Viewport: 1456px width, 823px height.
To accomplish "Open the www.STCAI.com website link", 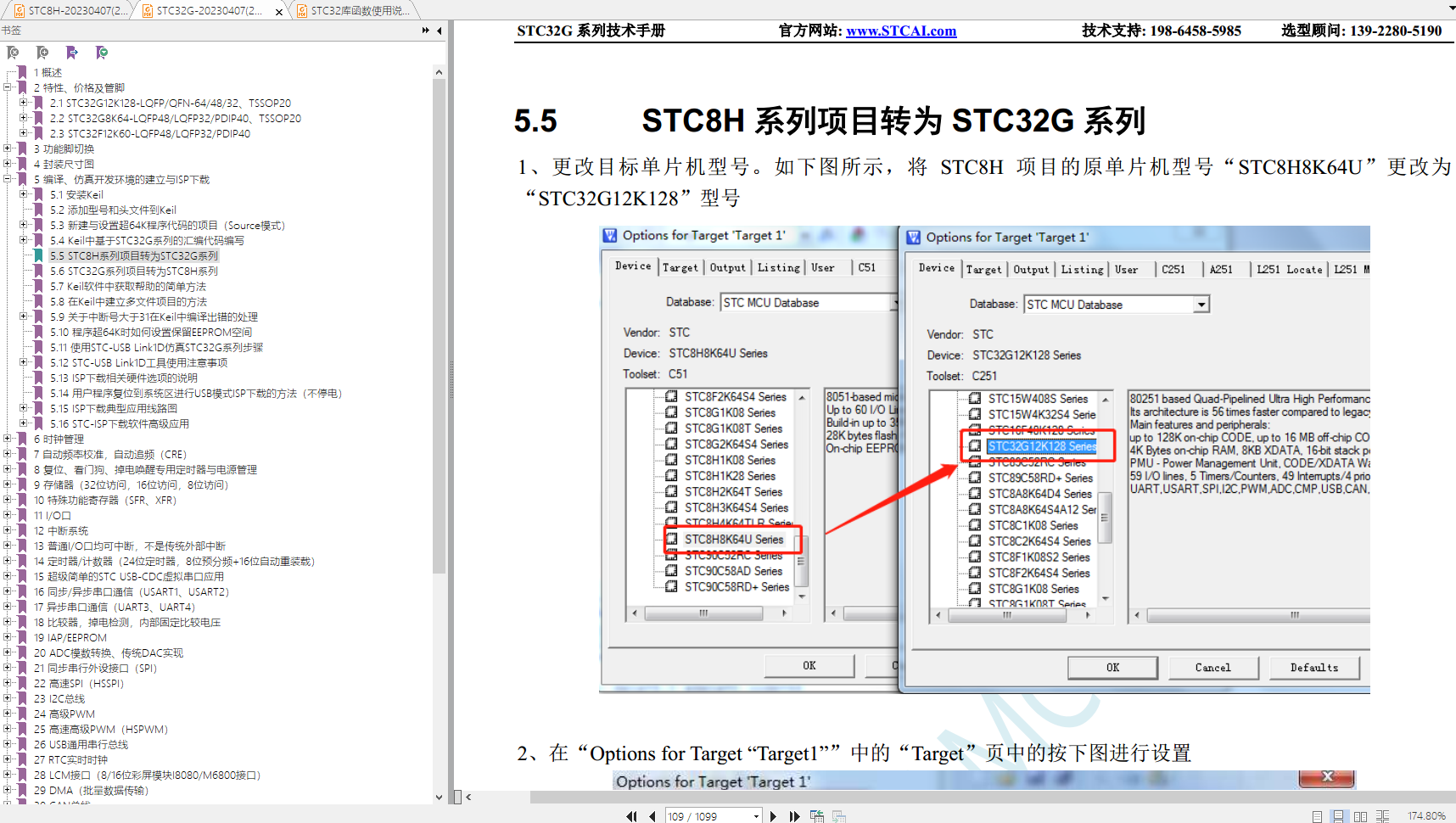I will point(901,31).
